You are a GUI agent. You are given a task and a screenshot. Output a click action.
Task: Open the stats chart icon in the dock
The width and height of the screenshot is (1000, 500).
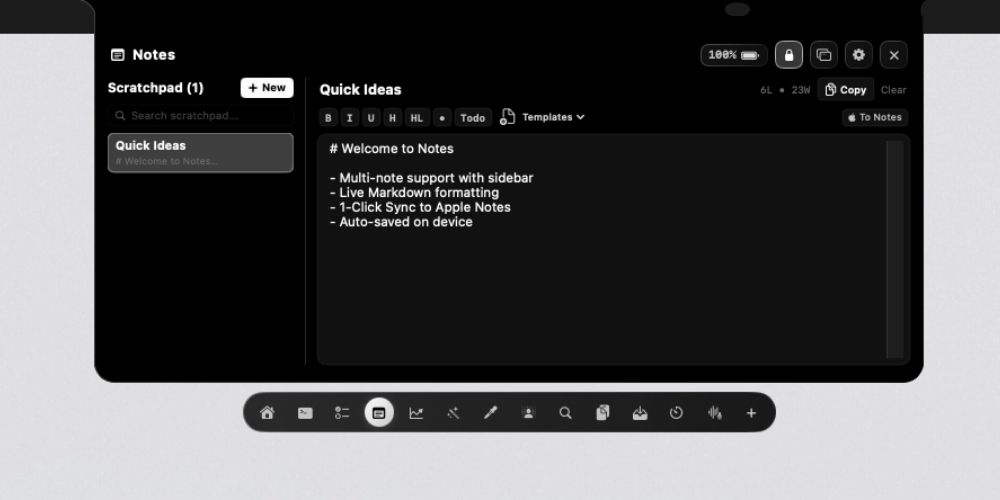click(x=416, y=413)
